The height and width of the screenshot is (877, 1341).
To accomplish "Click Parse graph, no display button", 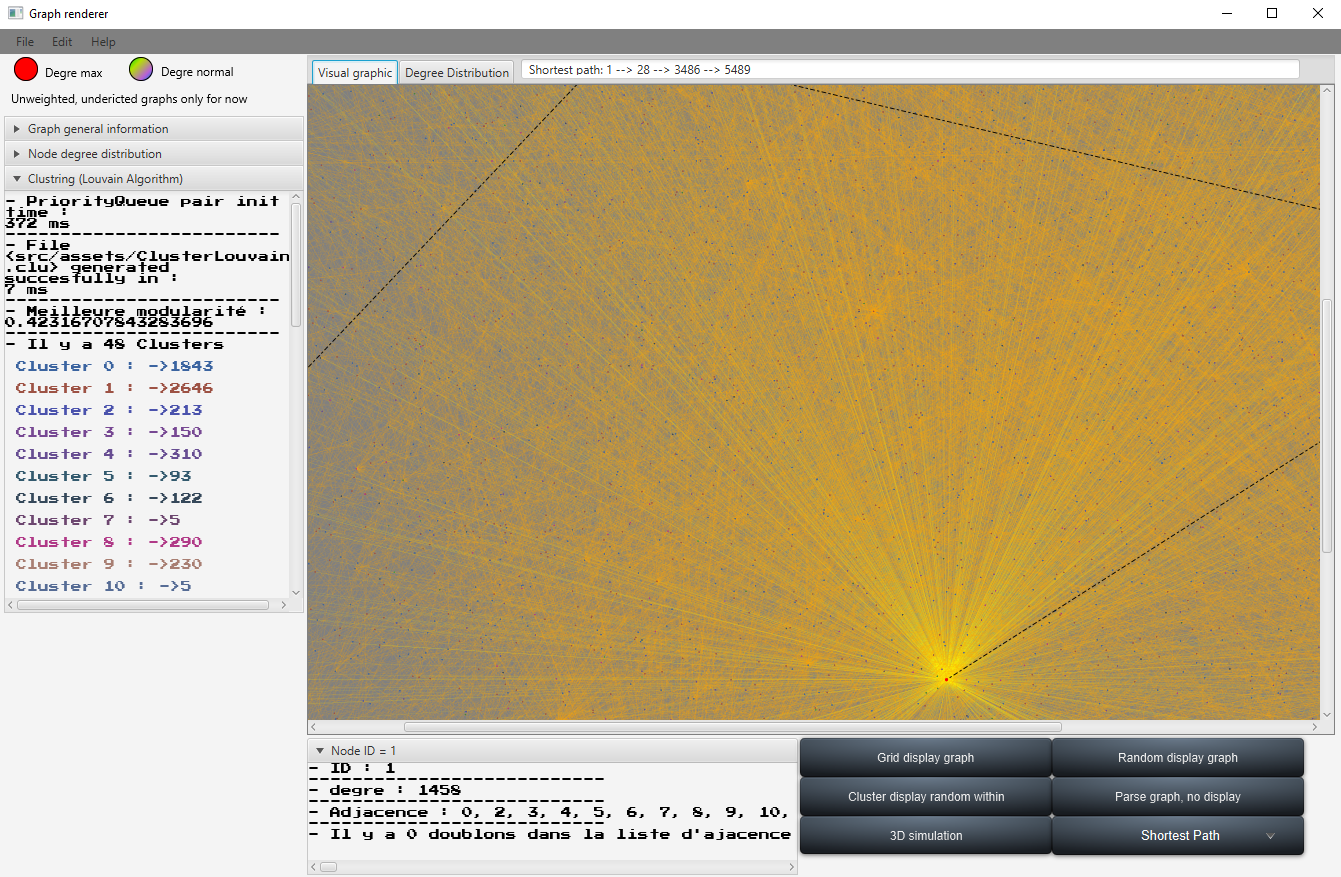I will pos(1178,797).
